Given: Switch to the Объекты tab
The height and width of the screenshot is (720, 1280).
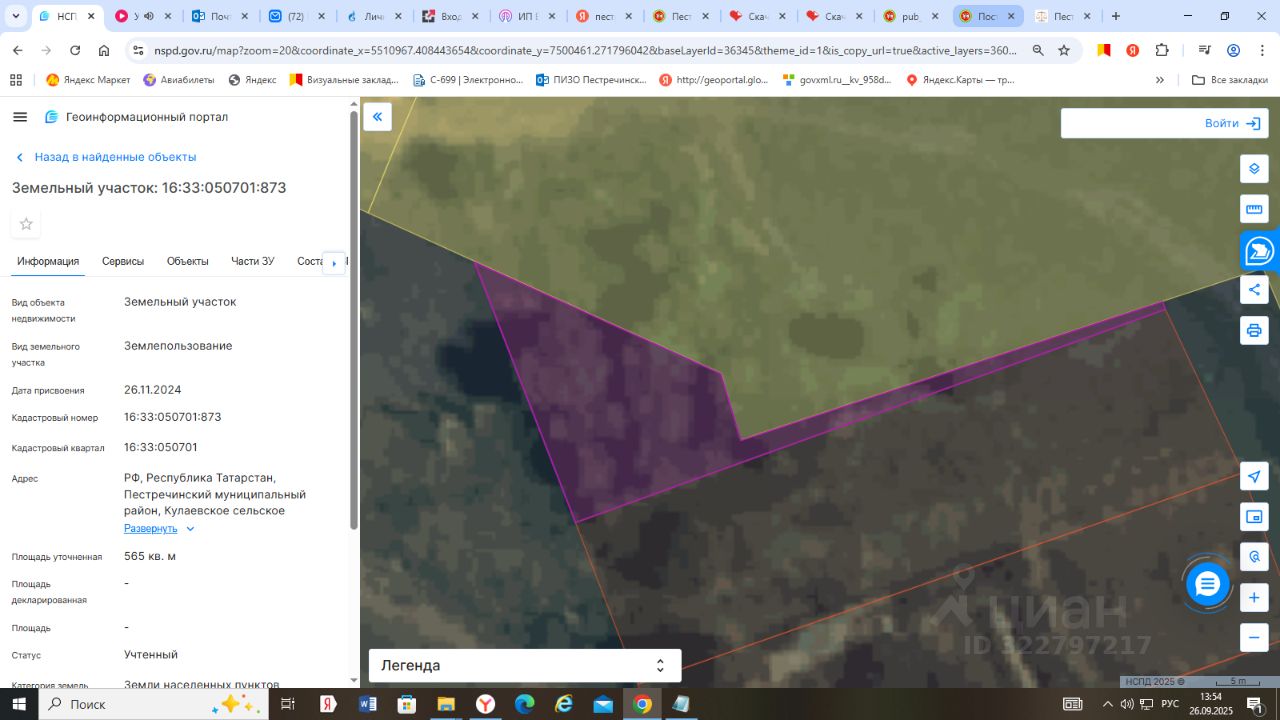Looking at the screenshot, I should [188, 261].
